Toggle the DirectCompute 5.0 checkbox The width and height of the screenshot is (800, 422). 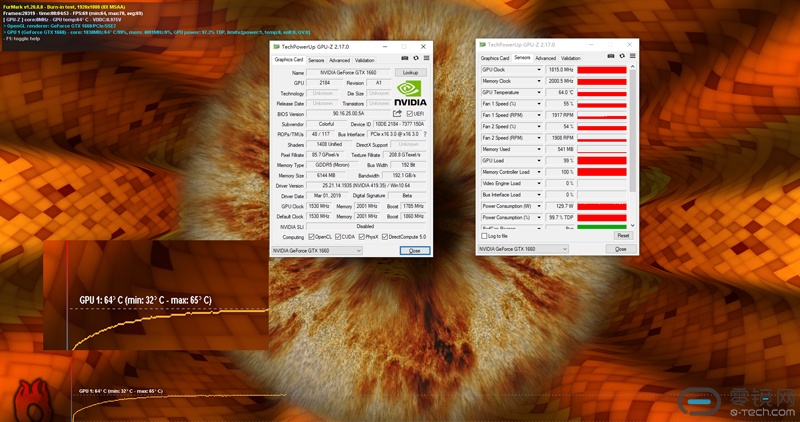(385, 237)
